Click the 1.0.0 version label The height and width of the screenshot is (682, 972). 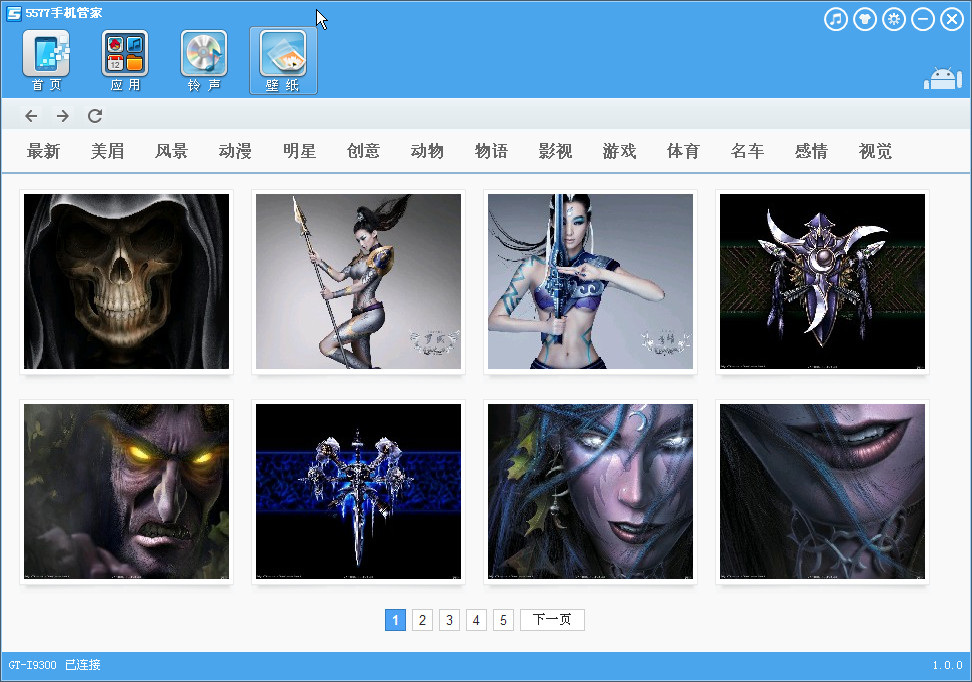[x=948, y=665]
